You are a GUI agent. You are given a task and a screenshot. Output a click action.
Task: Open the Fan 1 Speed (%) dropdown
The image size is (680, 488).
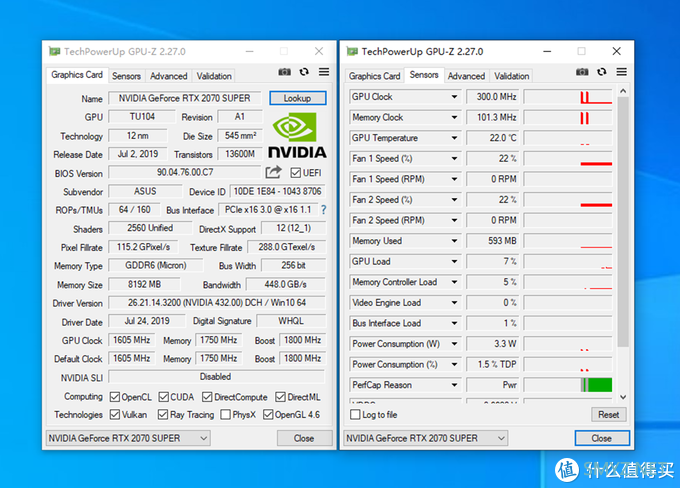point(454,158)
